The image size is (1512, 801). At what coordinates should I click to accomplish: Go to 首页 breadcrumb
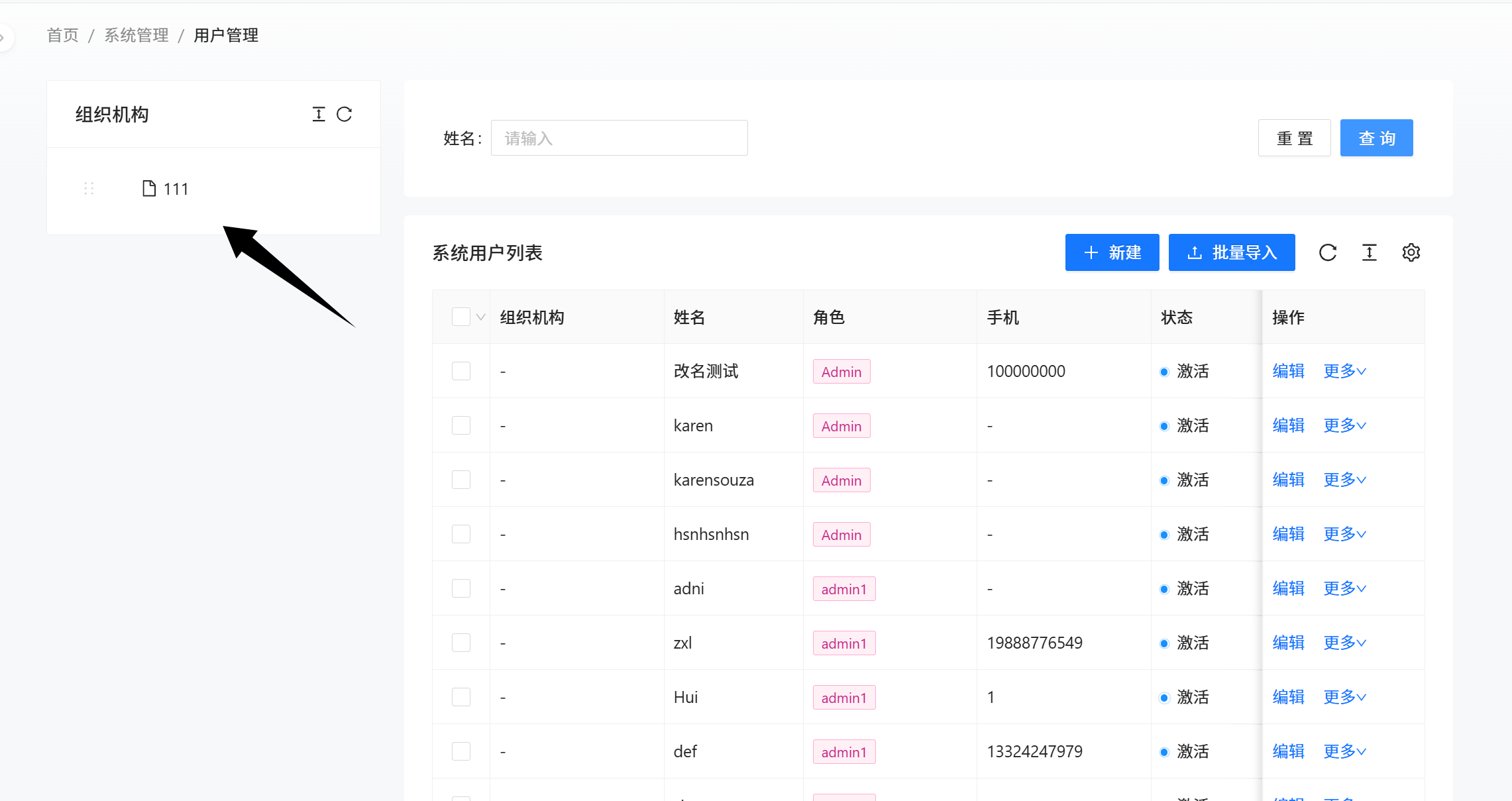click(63, 35)
